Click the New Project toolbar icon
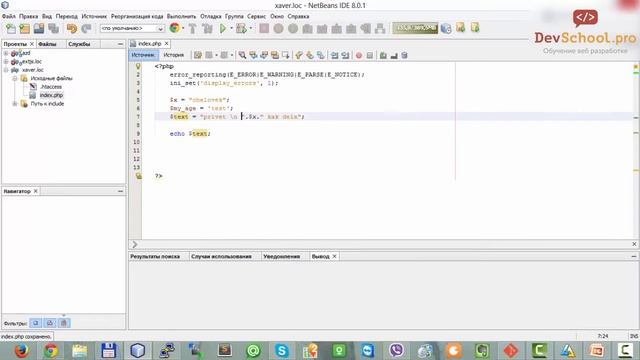 point(25,29)
